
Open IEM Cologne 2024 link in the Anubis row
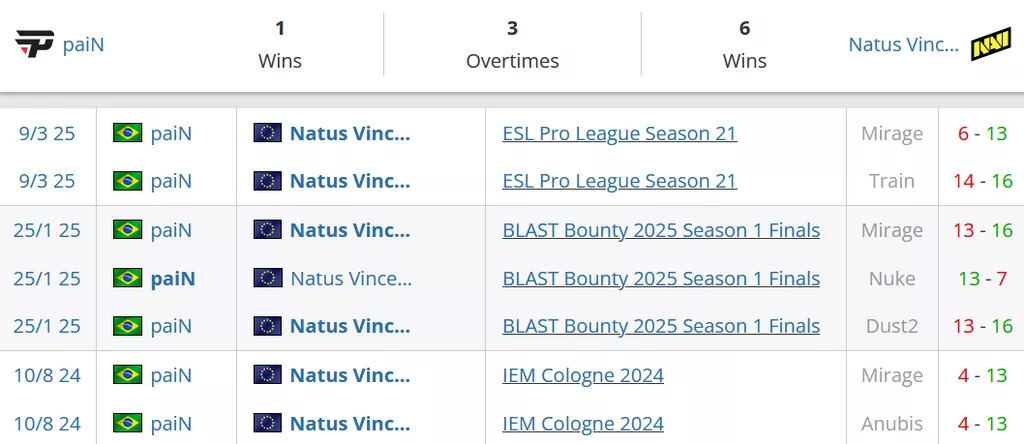pos(583,423)
